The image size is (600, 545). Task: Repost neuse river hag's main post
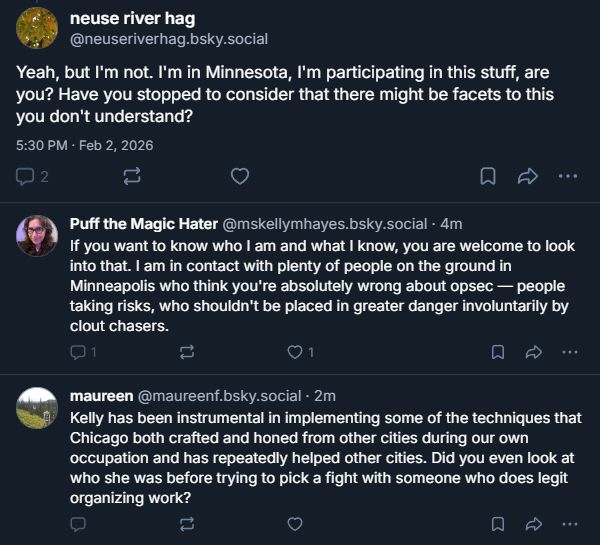pyautogui.click(x=131, y=176)
